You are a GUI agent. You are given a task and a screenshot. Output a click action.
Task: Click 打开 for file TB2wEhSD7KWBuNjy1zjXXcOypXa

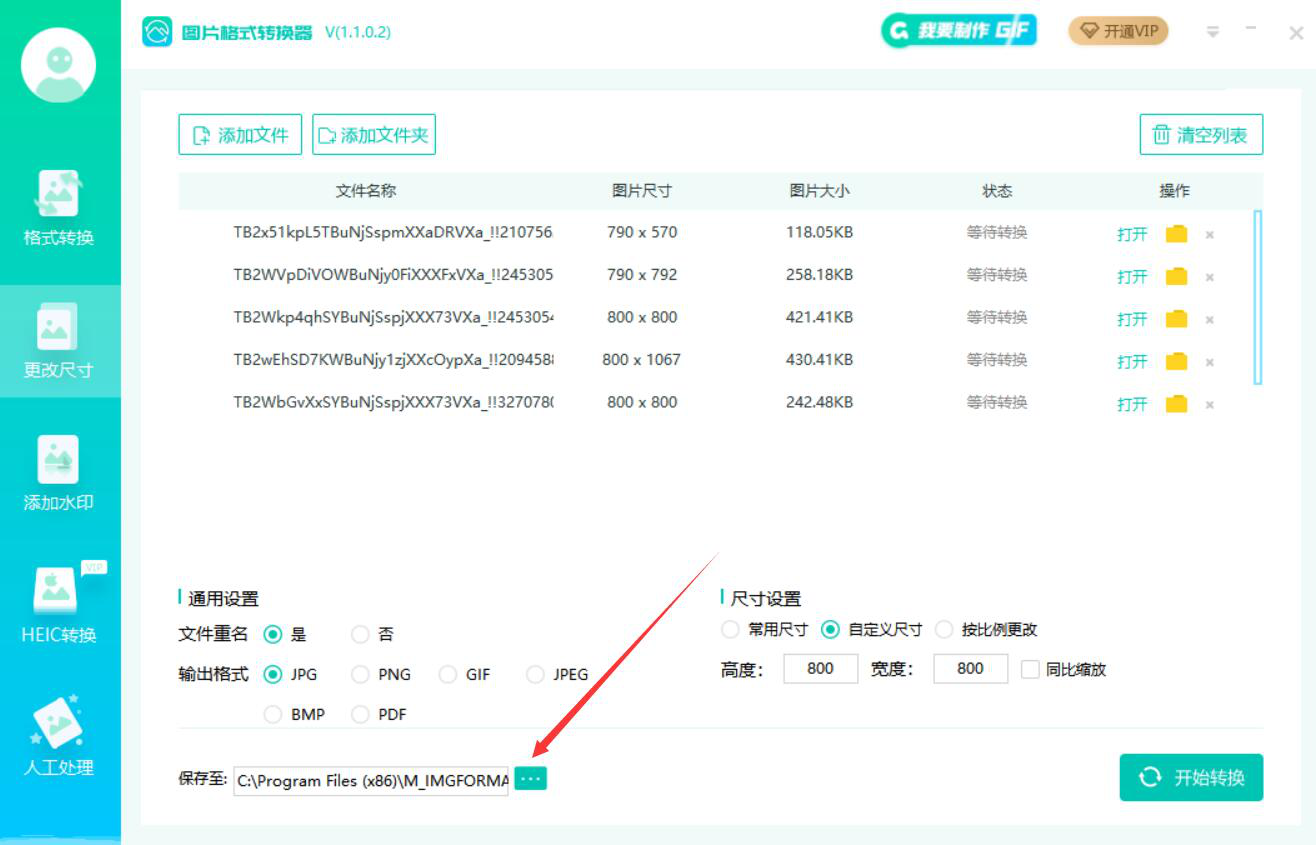pos(1132,362)
